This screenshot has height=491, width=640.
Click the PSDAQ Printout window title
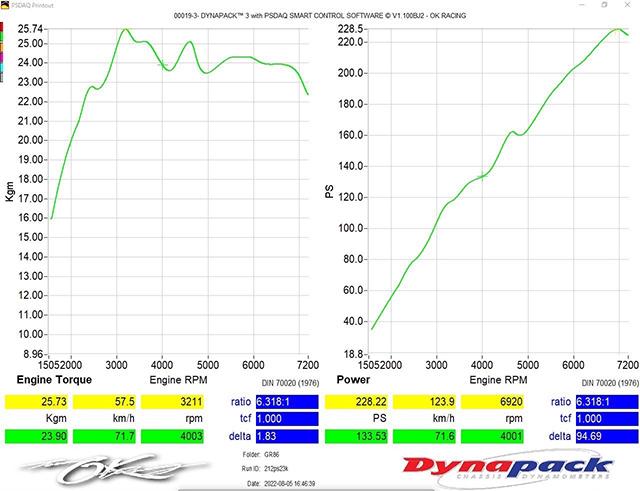tap(32, 6)
